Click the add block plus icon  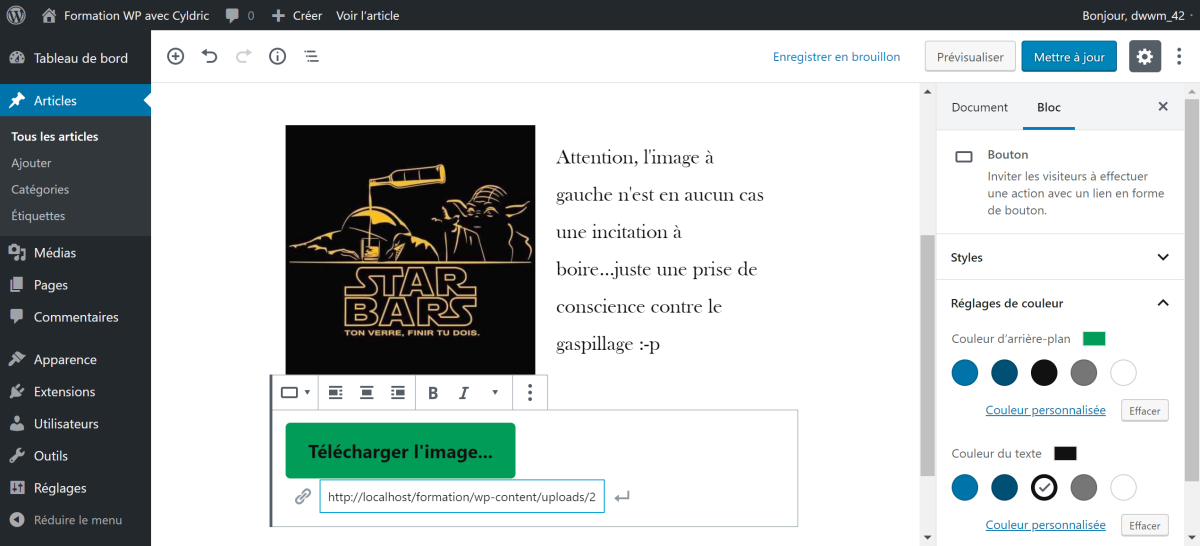tap(176, 57)
